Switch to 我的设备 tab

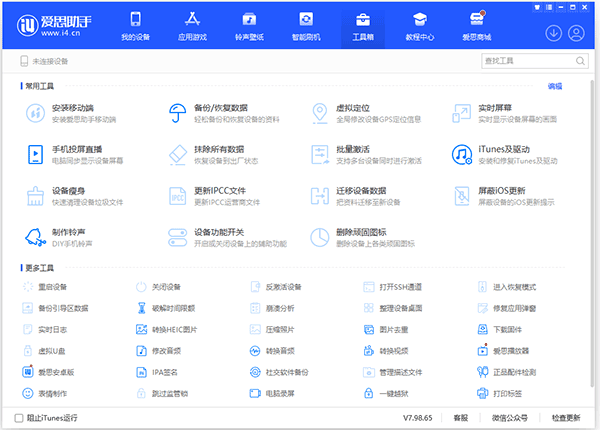[x=135, y=26]
